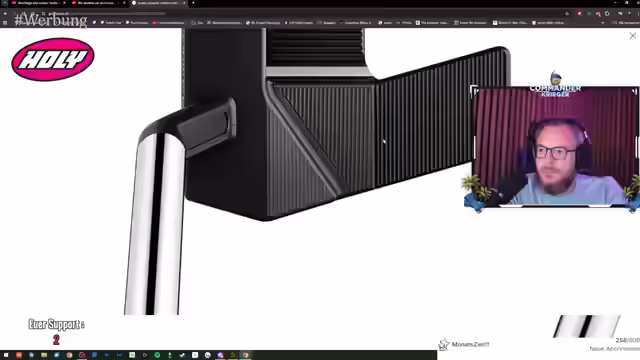Close the enlarged product image overlay
The width and height of the screenshot is (640, 360).
coord(632,36)
